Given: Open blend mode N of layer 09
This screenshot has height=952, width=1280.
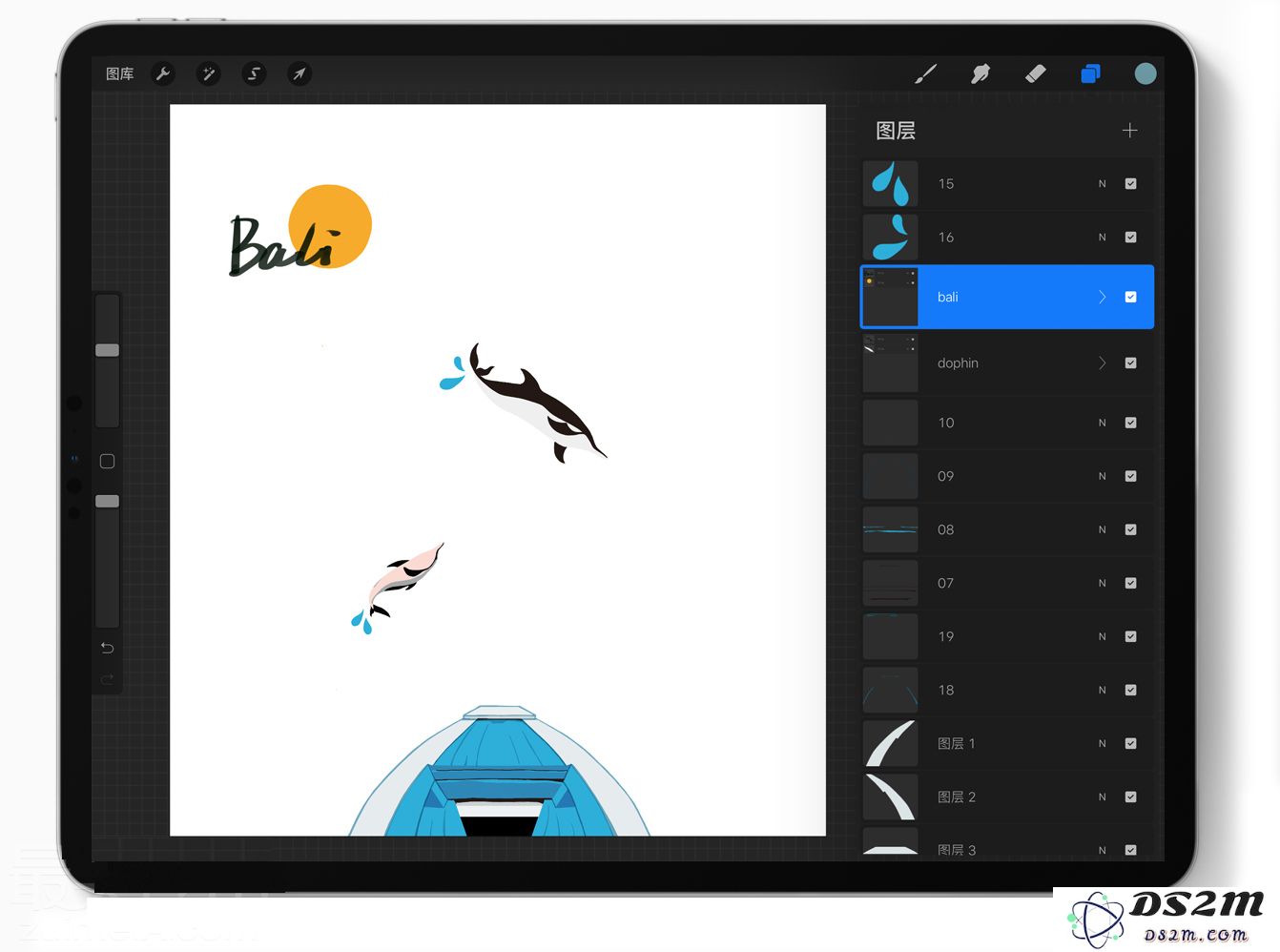Looking at the screenshot, I should [x=1102, y=476].
